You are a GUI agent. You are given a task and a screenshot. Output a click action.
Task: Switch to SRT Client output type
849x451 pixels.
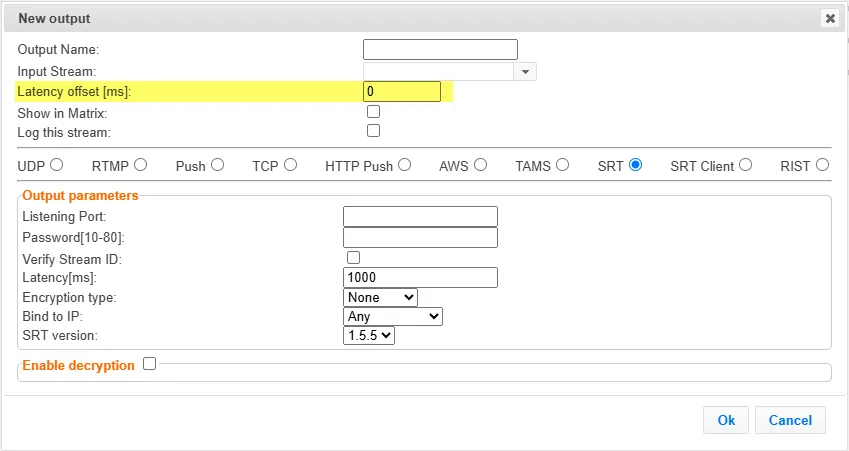[746, 165]
